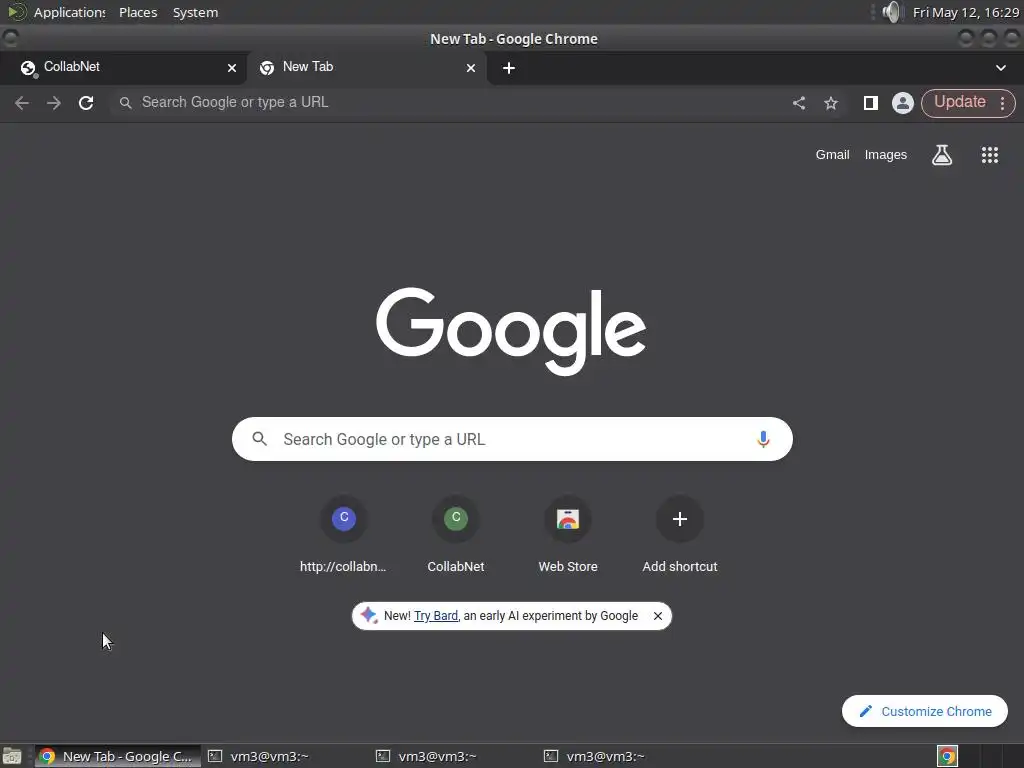Open a new tab with plus button
Image resolution: width=1024 pixels, height=768 pixels.
pyautogui.click(x=509, y=68)
